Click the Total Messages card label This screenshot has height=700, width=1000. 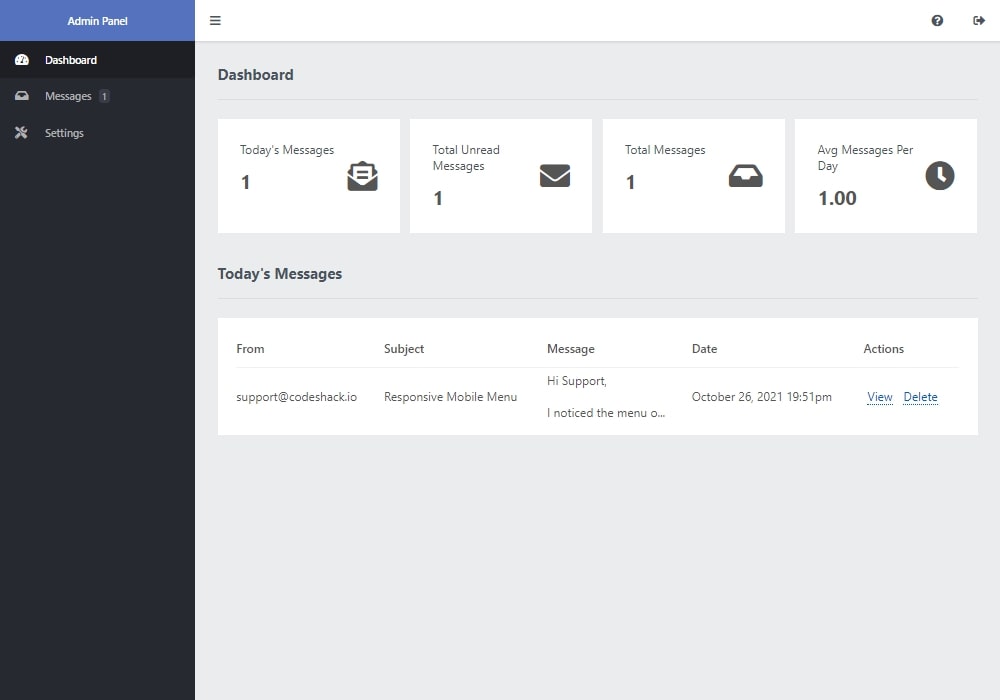click(x=665, y=150)
